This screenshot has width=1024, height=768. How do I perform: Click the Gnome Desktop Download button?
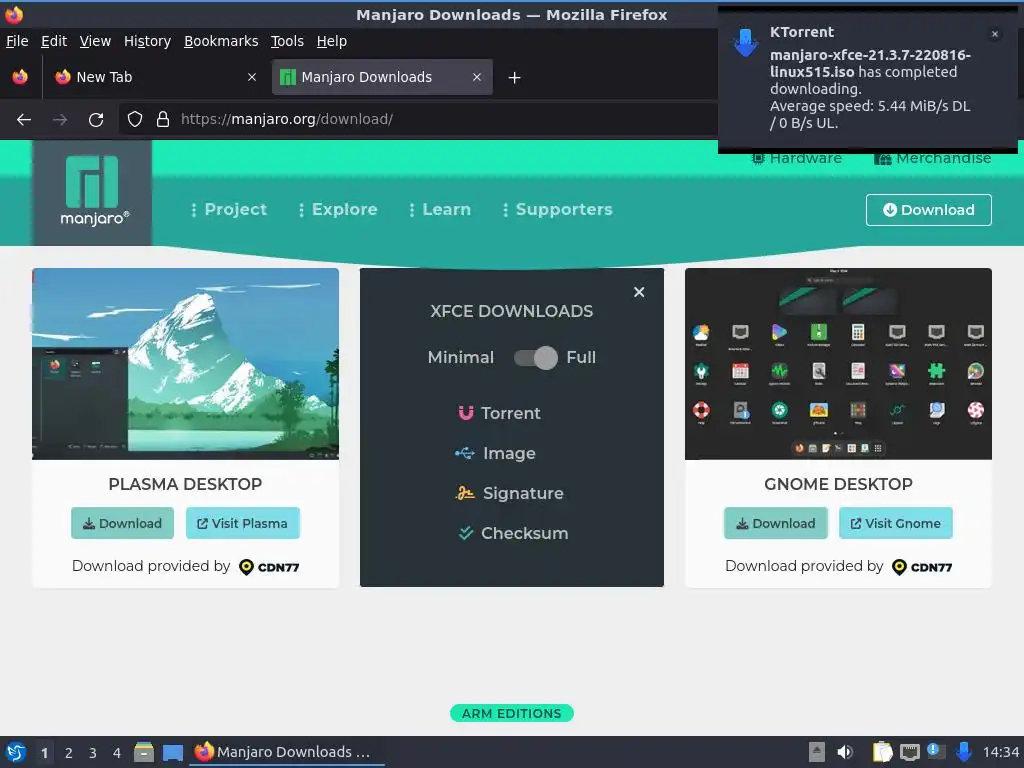click(x=775, y=523)
